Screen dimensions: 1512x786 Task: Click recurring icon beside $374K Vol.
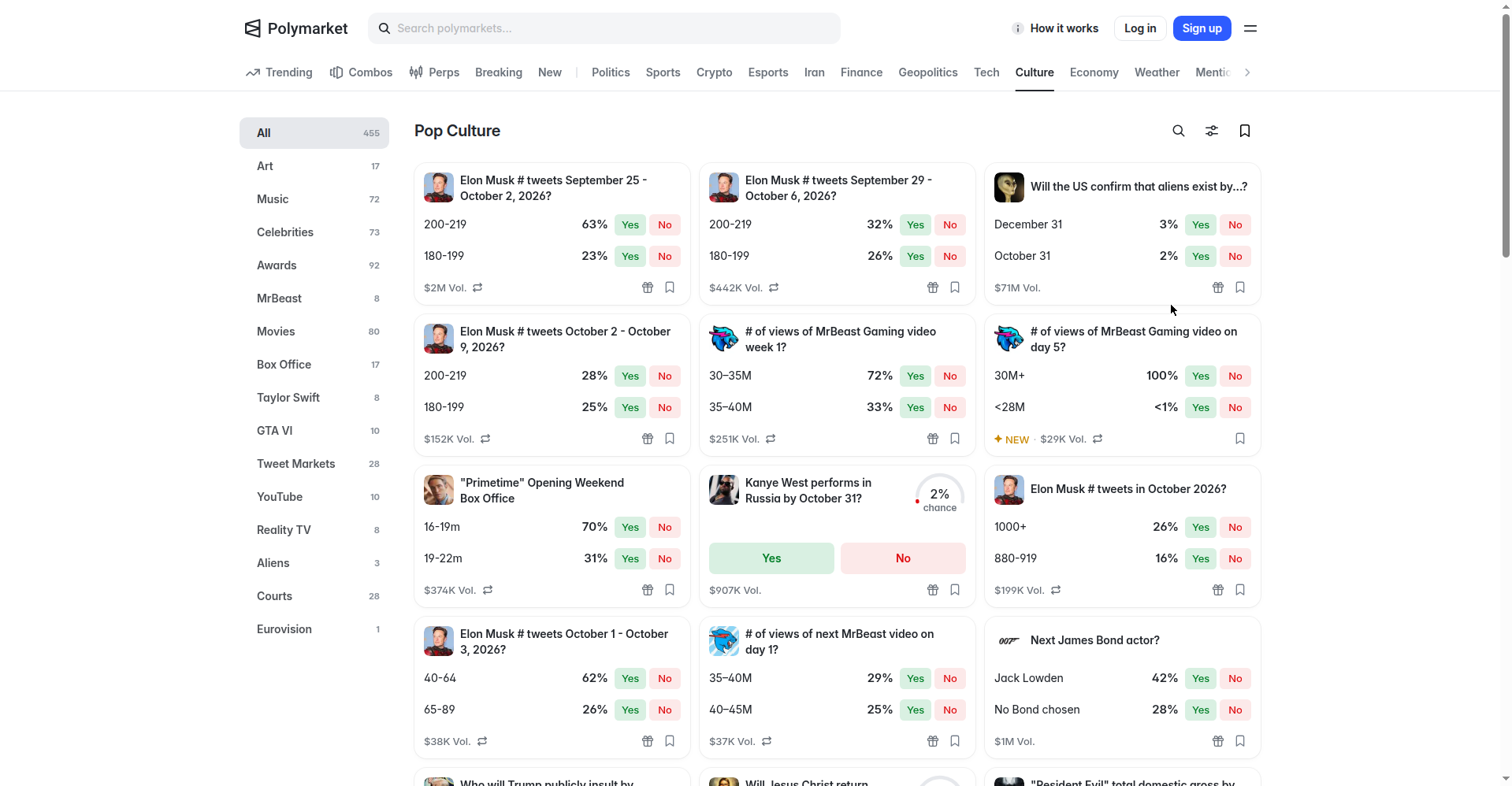pyautogui.click(x=488, y=590)
